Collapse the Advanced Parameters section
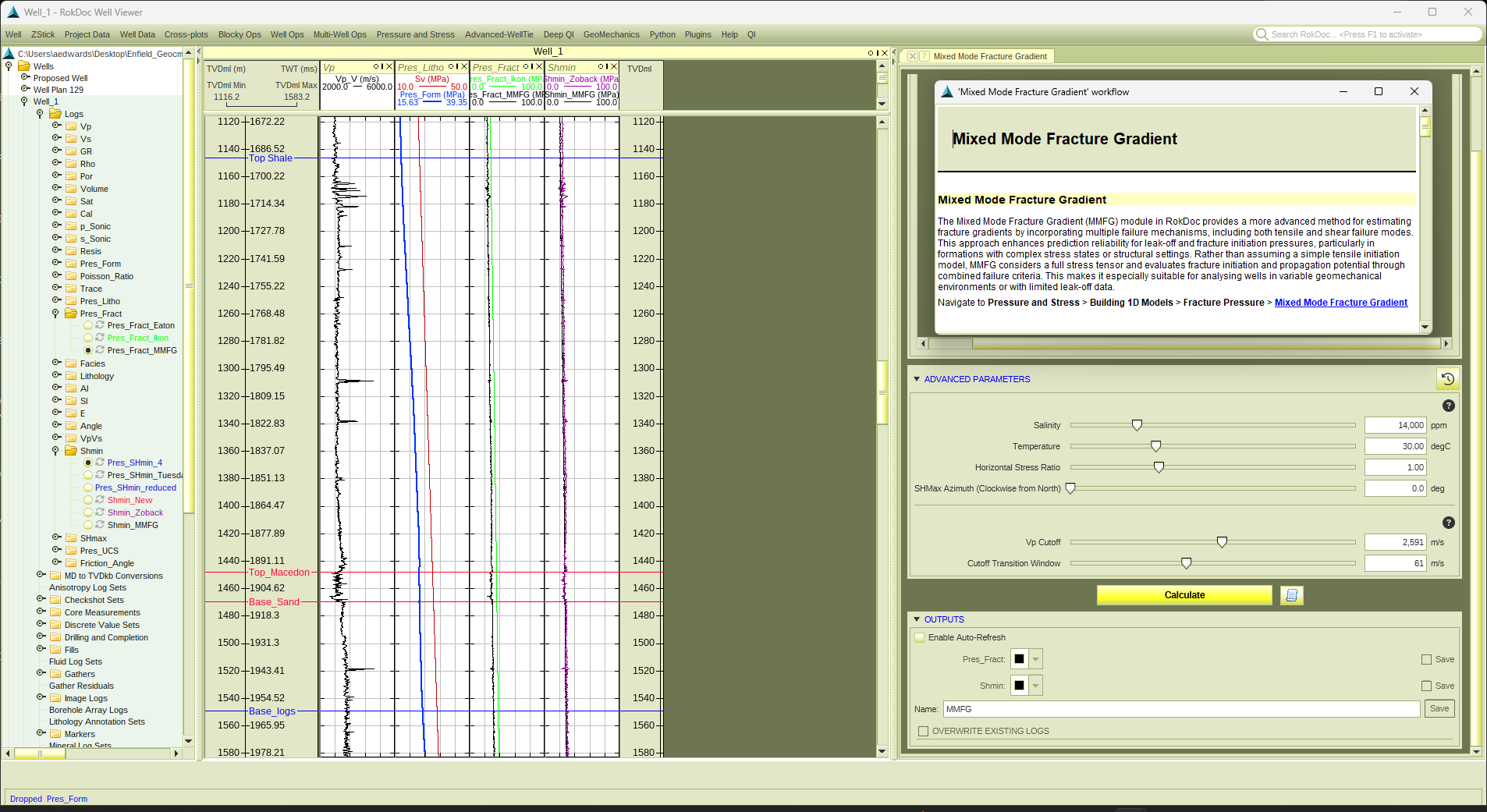 click(917, 379)
